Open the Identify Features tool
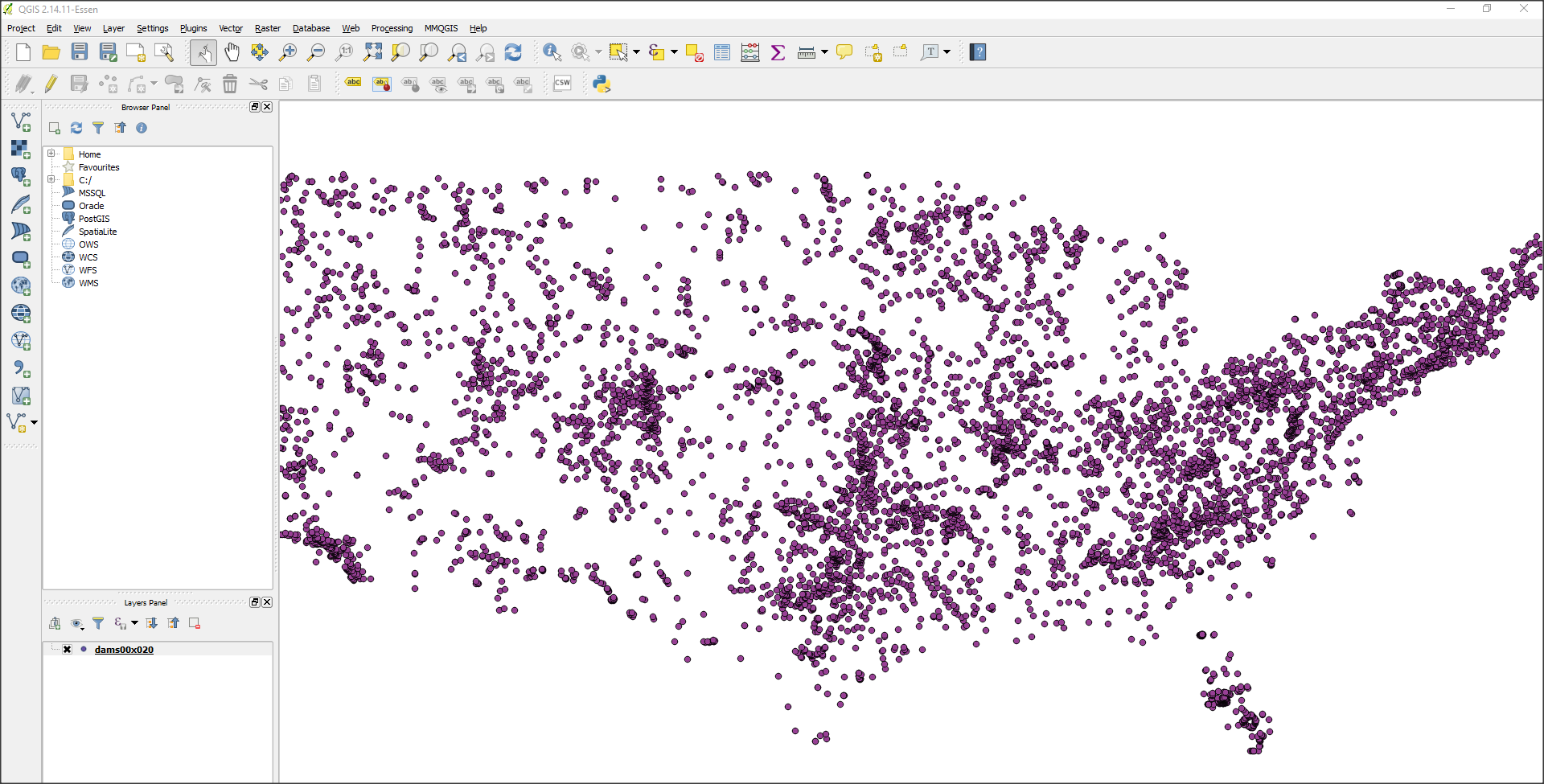The height and width of the screenshot is (784, 1544). tap(552, 53)
